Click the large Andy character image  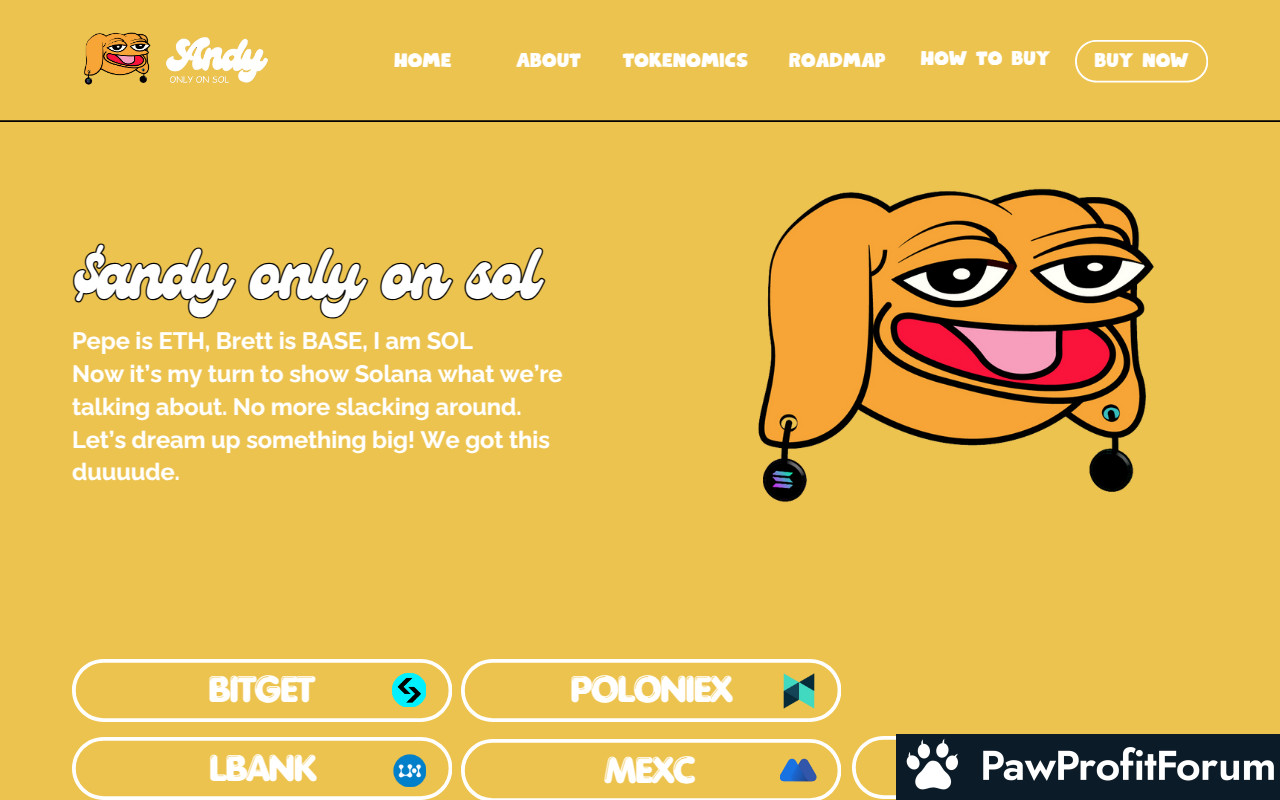click(955, 345)
